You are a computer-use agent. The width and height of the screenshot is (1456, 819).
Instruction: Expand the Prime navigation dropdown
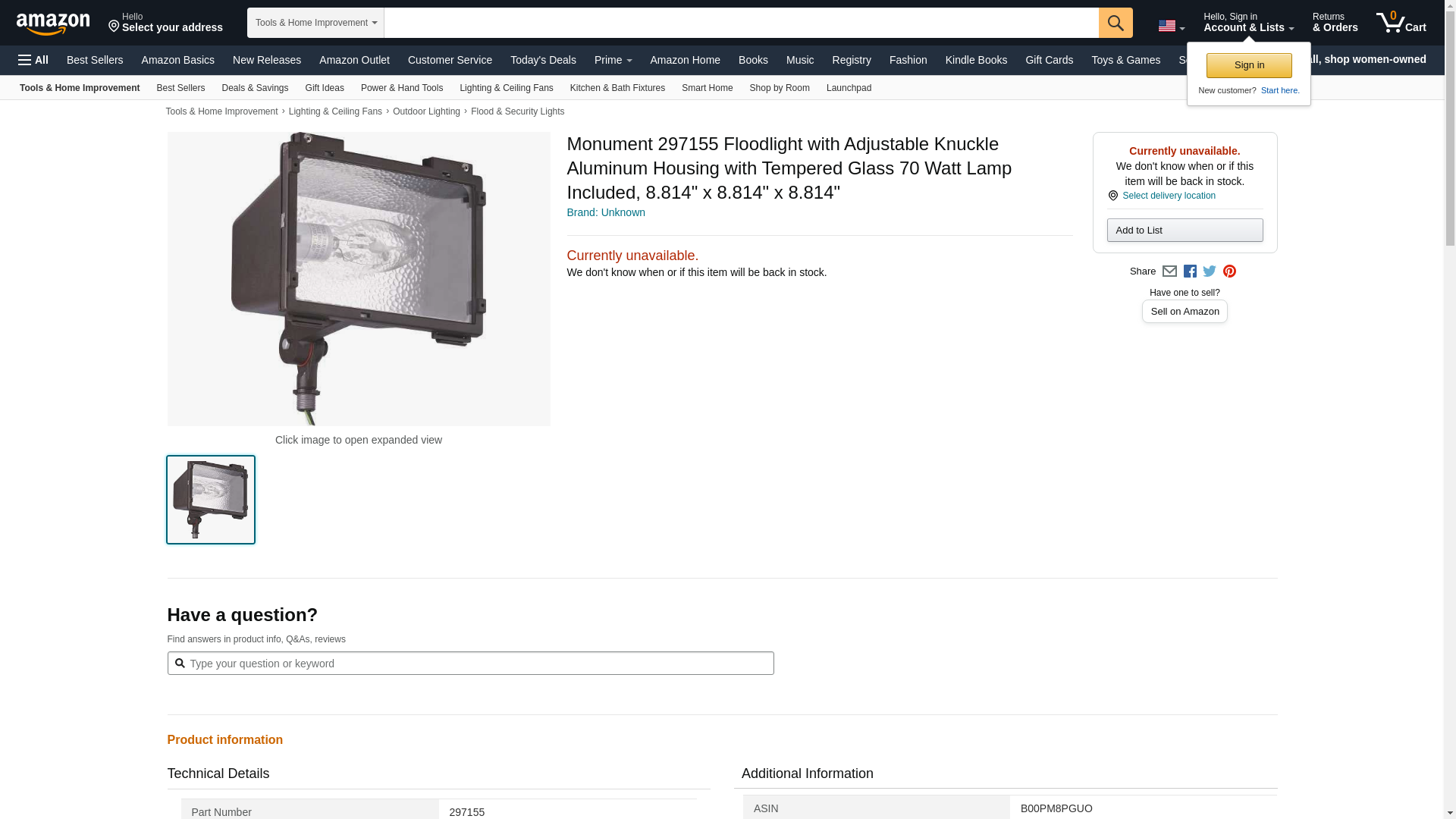(x=613, y=60)
